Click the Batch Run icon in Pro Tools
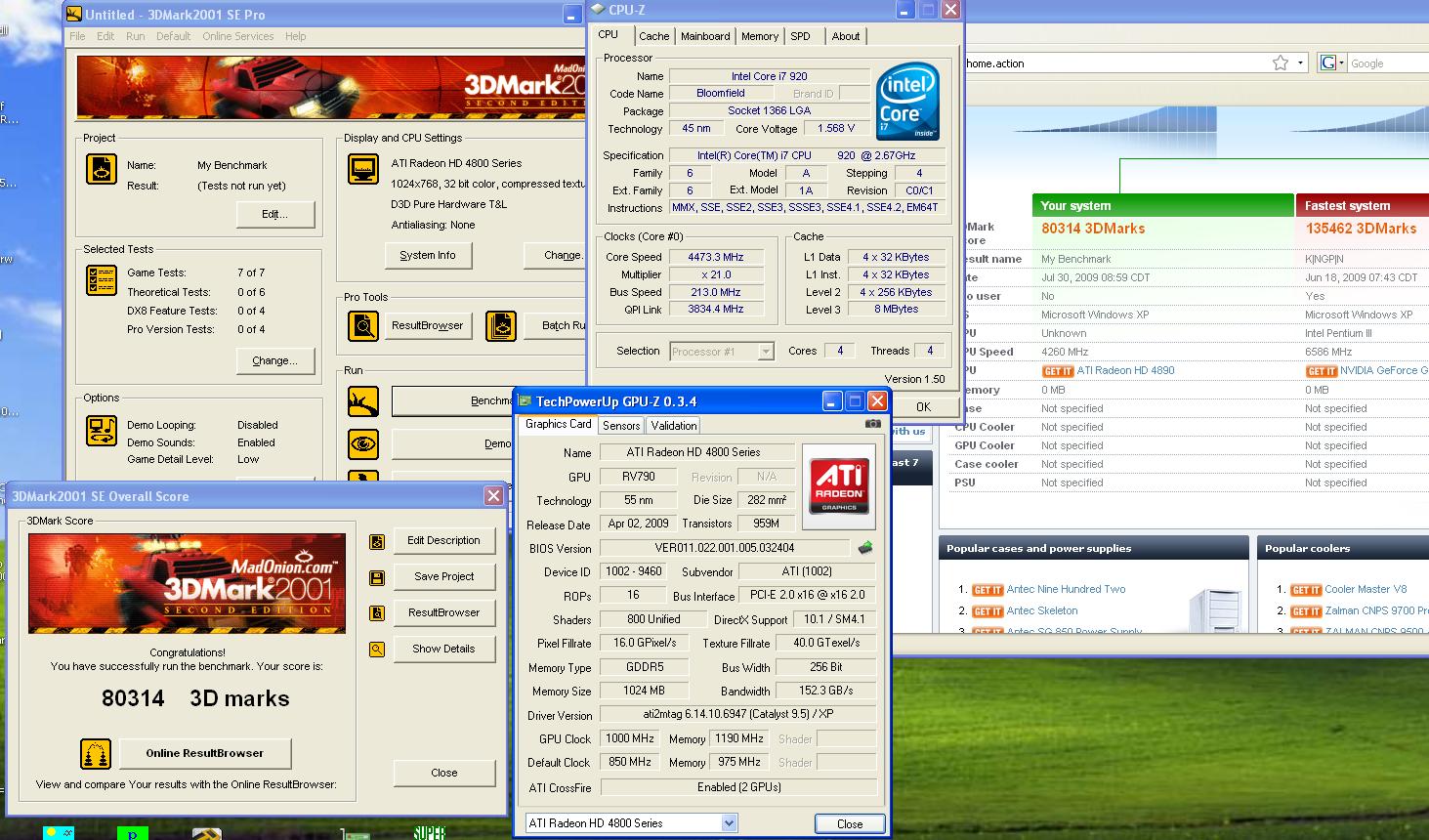The width and height of the screenshot is (1429, 840). (501, 325)
